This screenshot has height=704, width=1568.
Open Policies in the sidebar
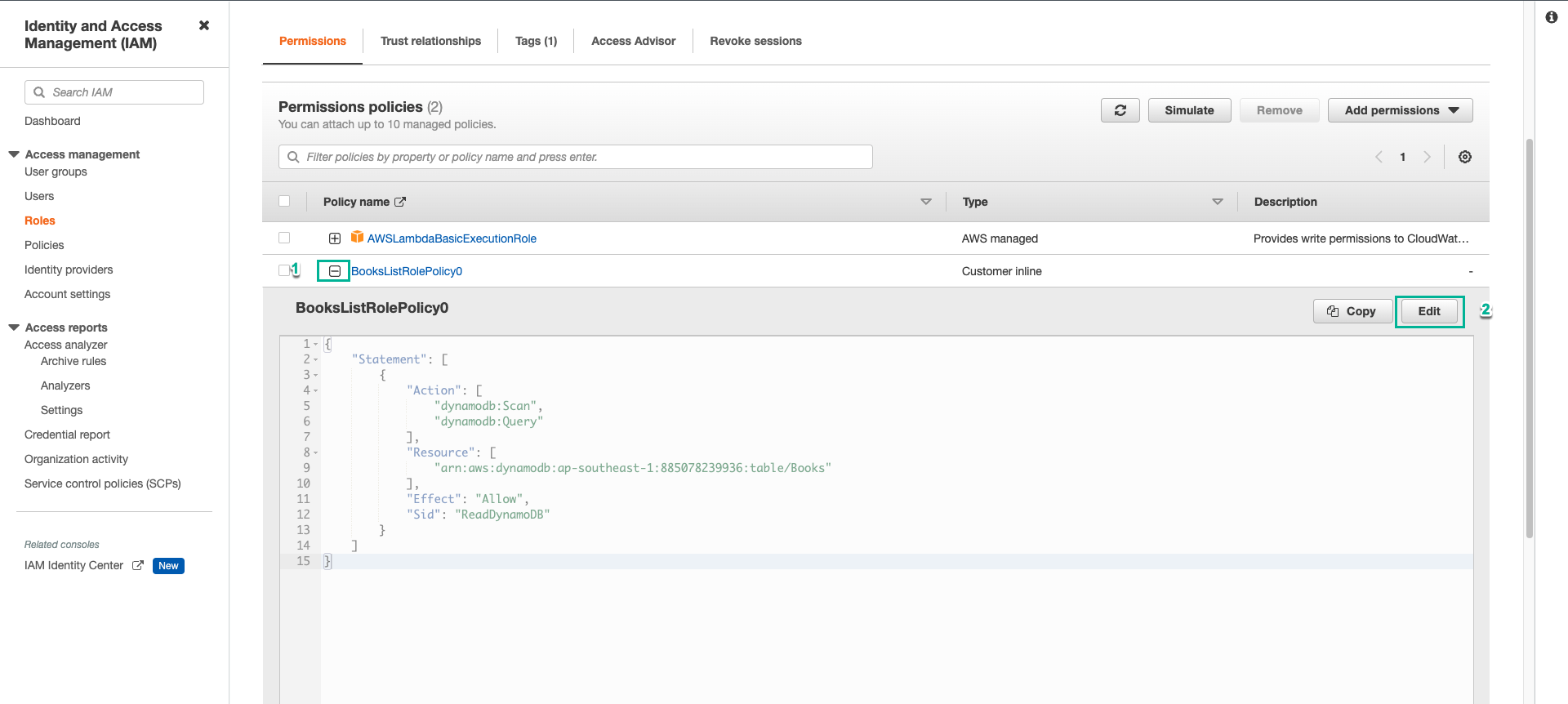[x=44, y=245]
